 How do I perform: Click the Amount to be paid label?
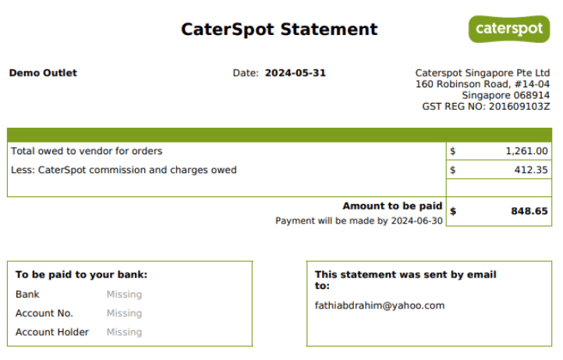(392, 206)
